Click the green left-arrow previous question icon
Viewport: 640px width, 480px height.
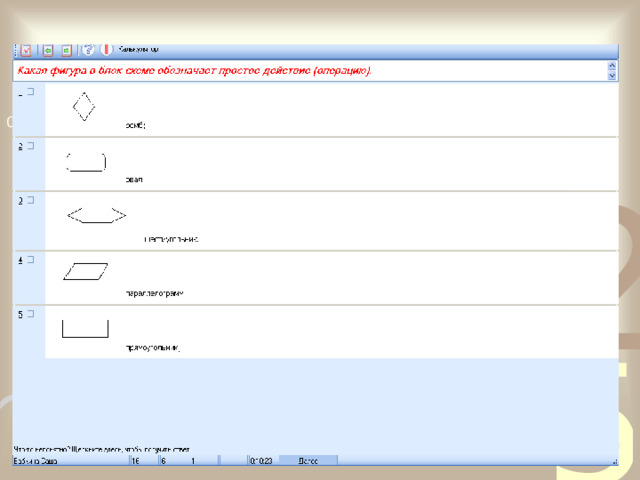coord(48,50)
